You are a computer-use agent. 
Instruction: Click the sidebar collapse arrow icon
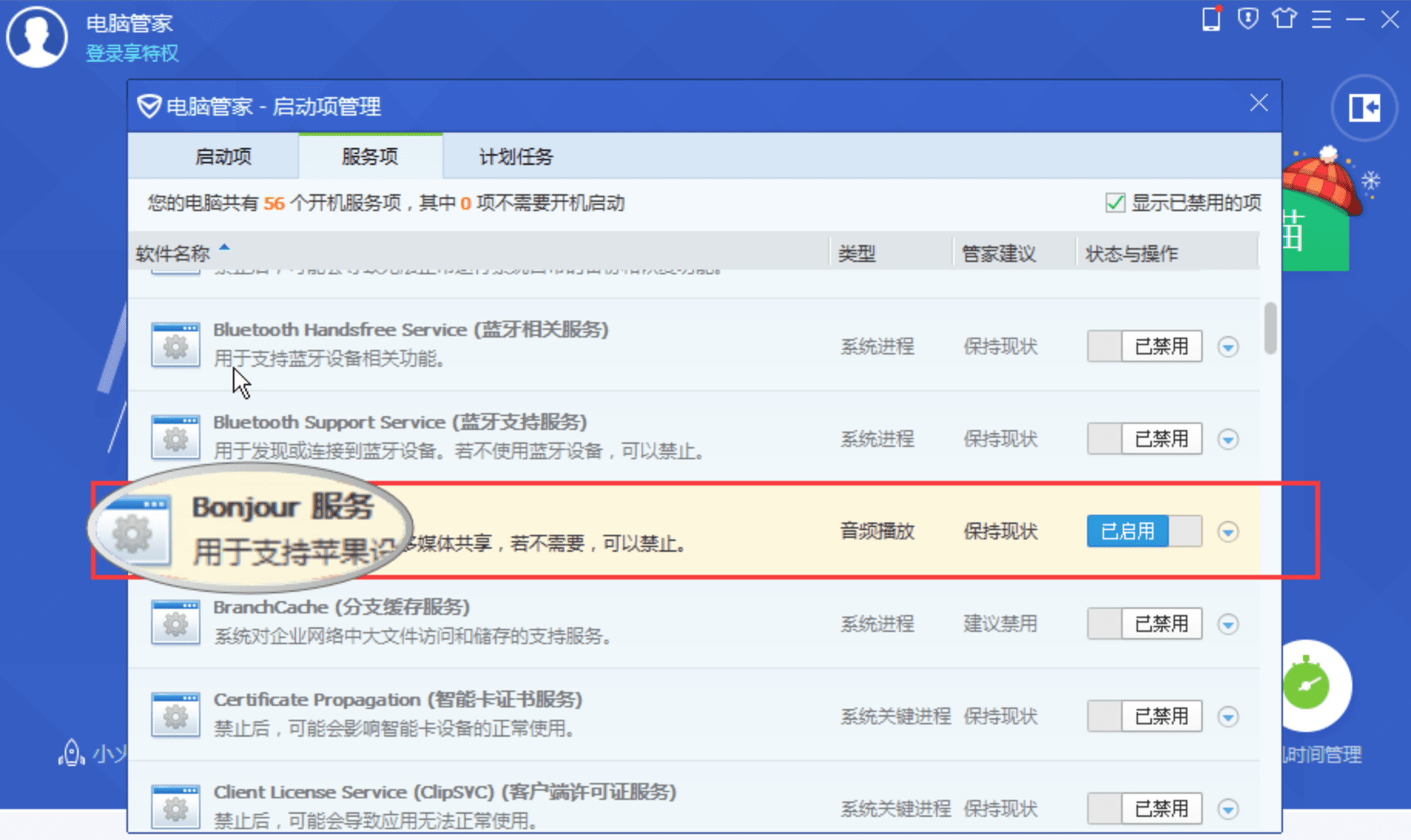1364,108
